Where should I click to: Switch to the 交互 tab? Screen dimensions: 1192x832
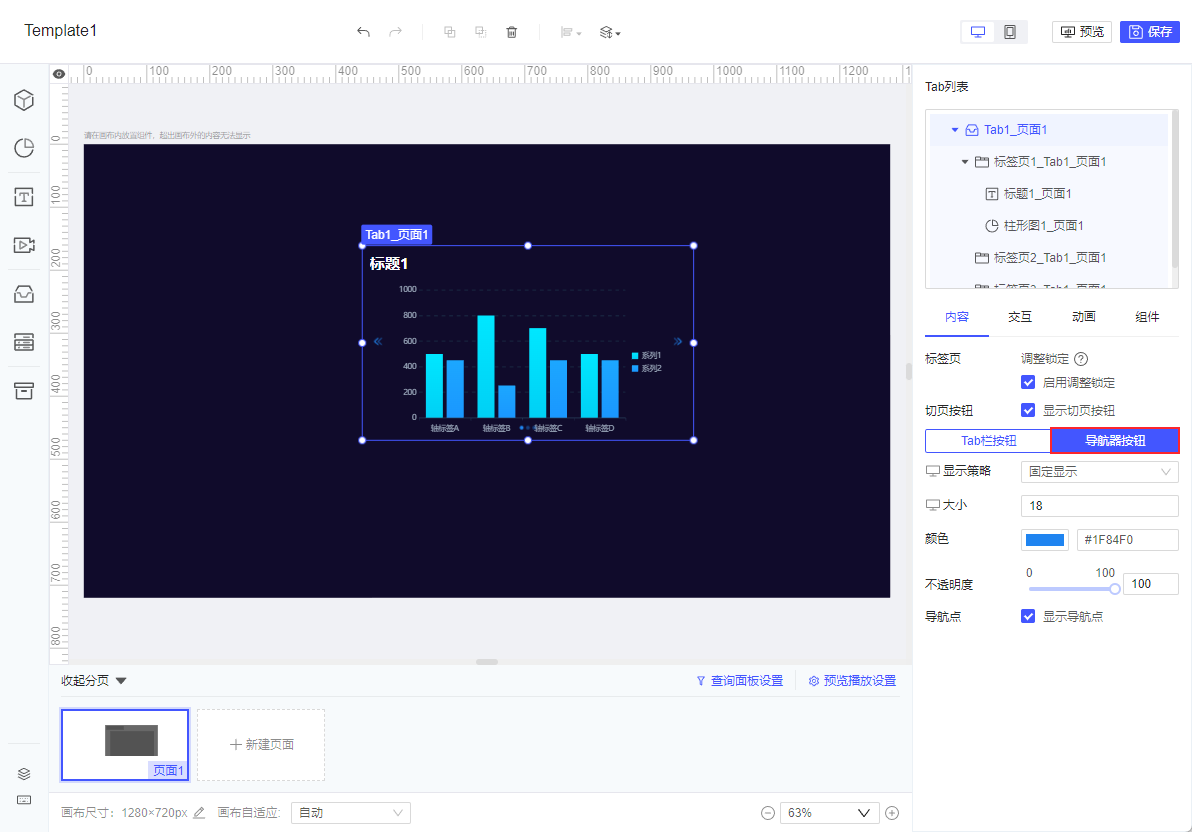pyautogui.click(x=1020, y=317)
